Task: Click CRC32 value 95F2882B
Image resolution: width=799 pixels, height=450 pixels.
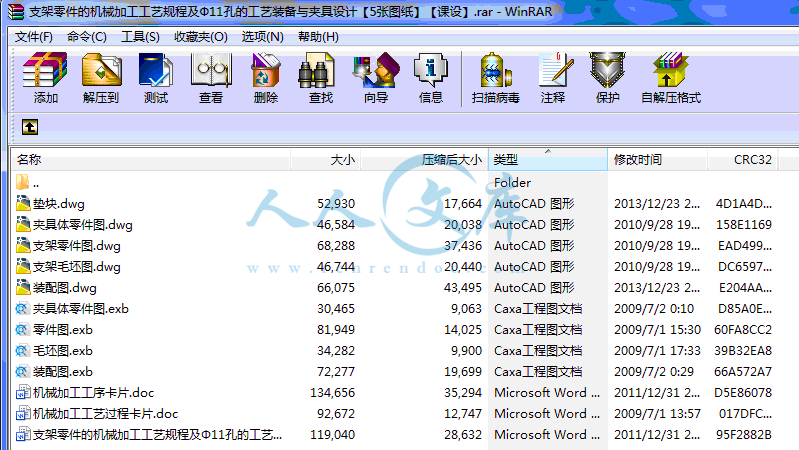Action: pos(743,434)
